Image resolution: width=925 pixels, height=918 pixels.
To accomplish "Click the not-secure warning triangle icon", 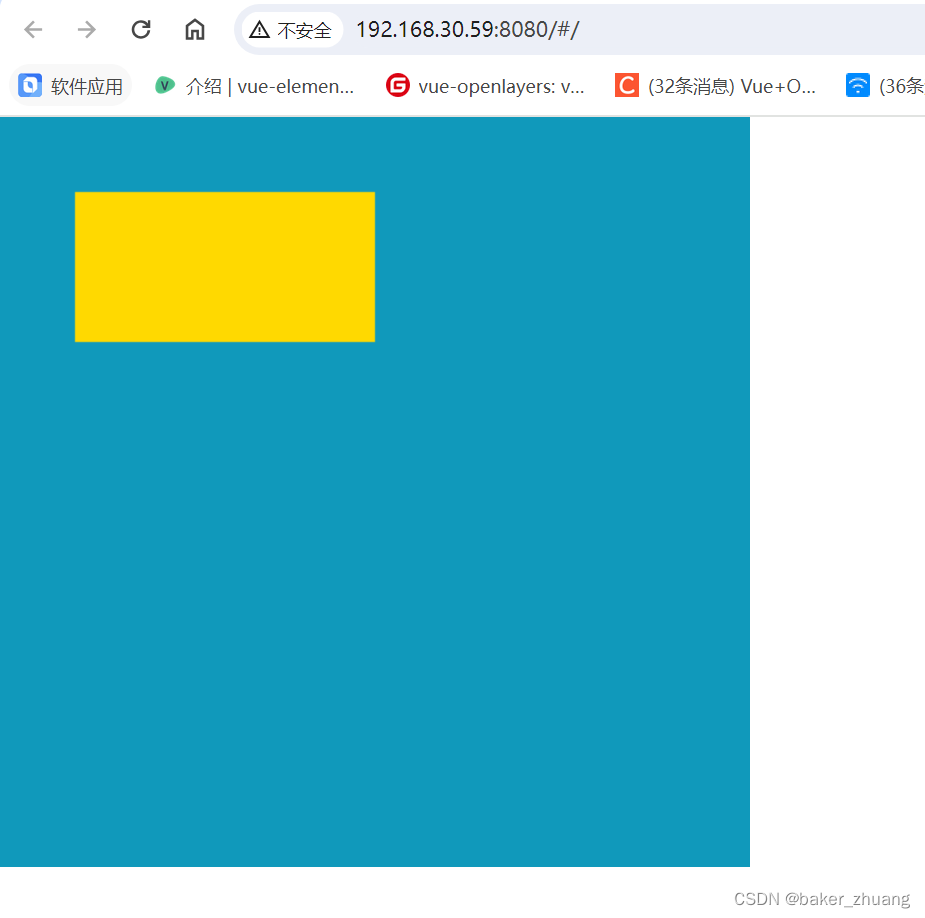I will (x=260, y=29).
